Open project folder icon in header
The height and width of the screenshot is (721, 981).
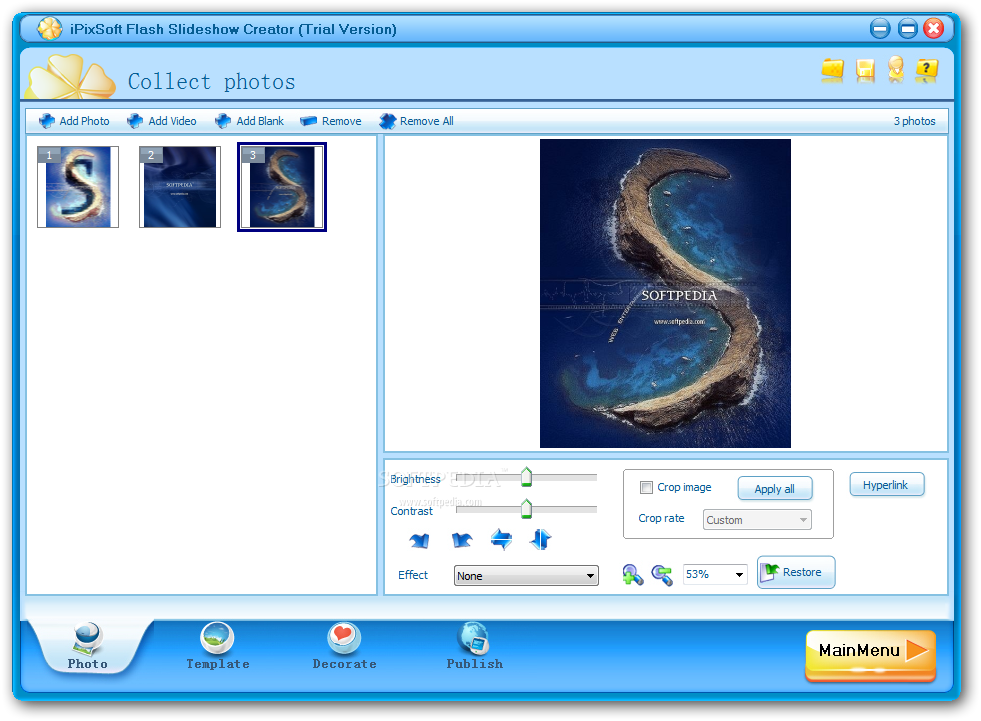tap(832, 71)
